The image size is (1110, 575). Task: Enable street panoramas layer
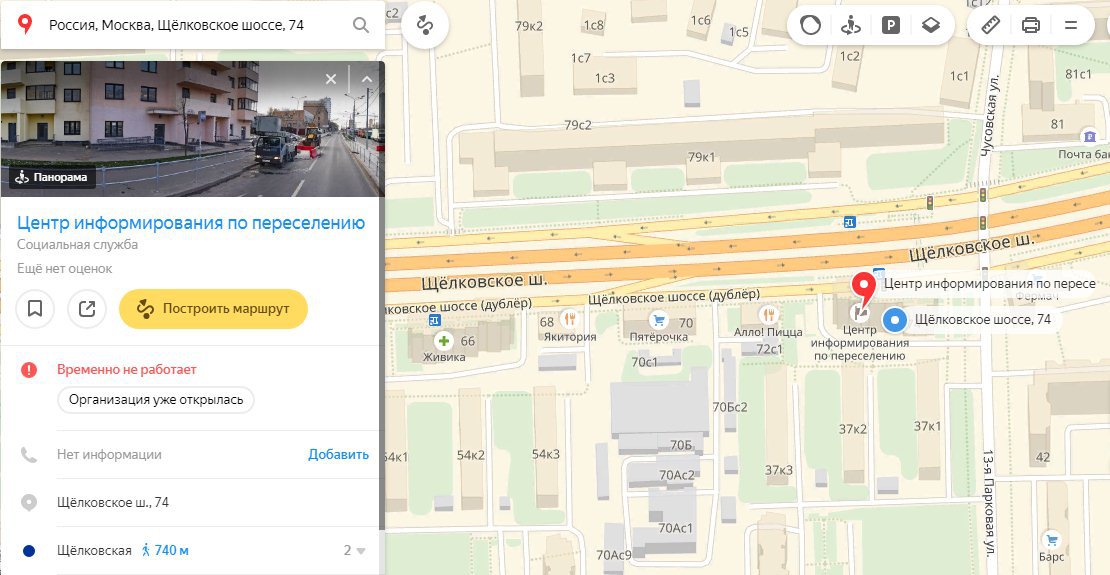(x=850, y=25)
